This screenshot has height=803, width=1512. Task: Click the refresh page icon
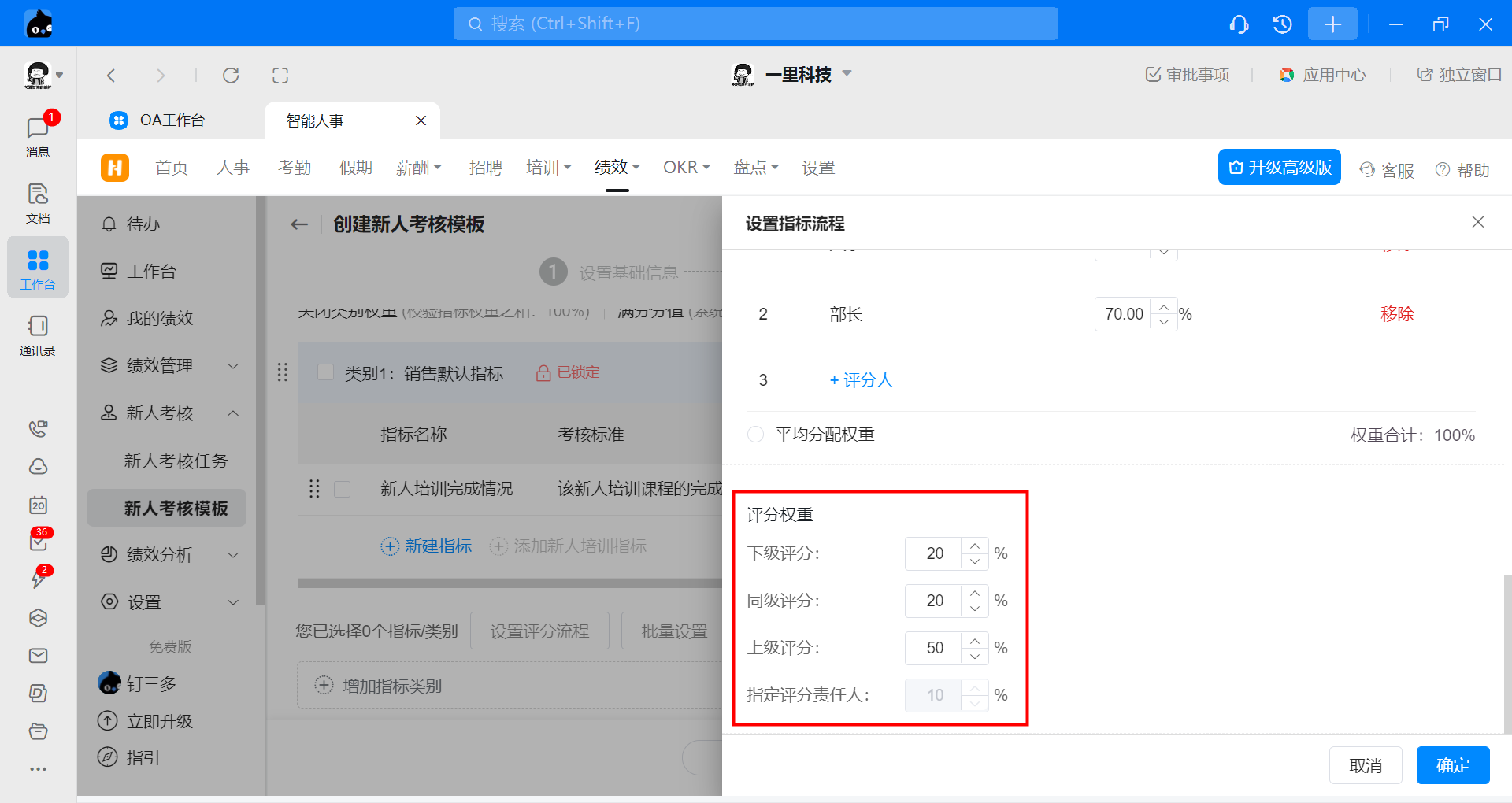click(231, 76)
